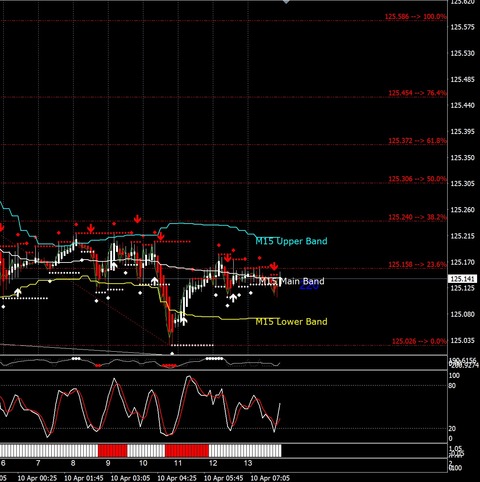
Task: Click session number 11 below the histogram
Action: click(178, 463)
